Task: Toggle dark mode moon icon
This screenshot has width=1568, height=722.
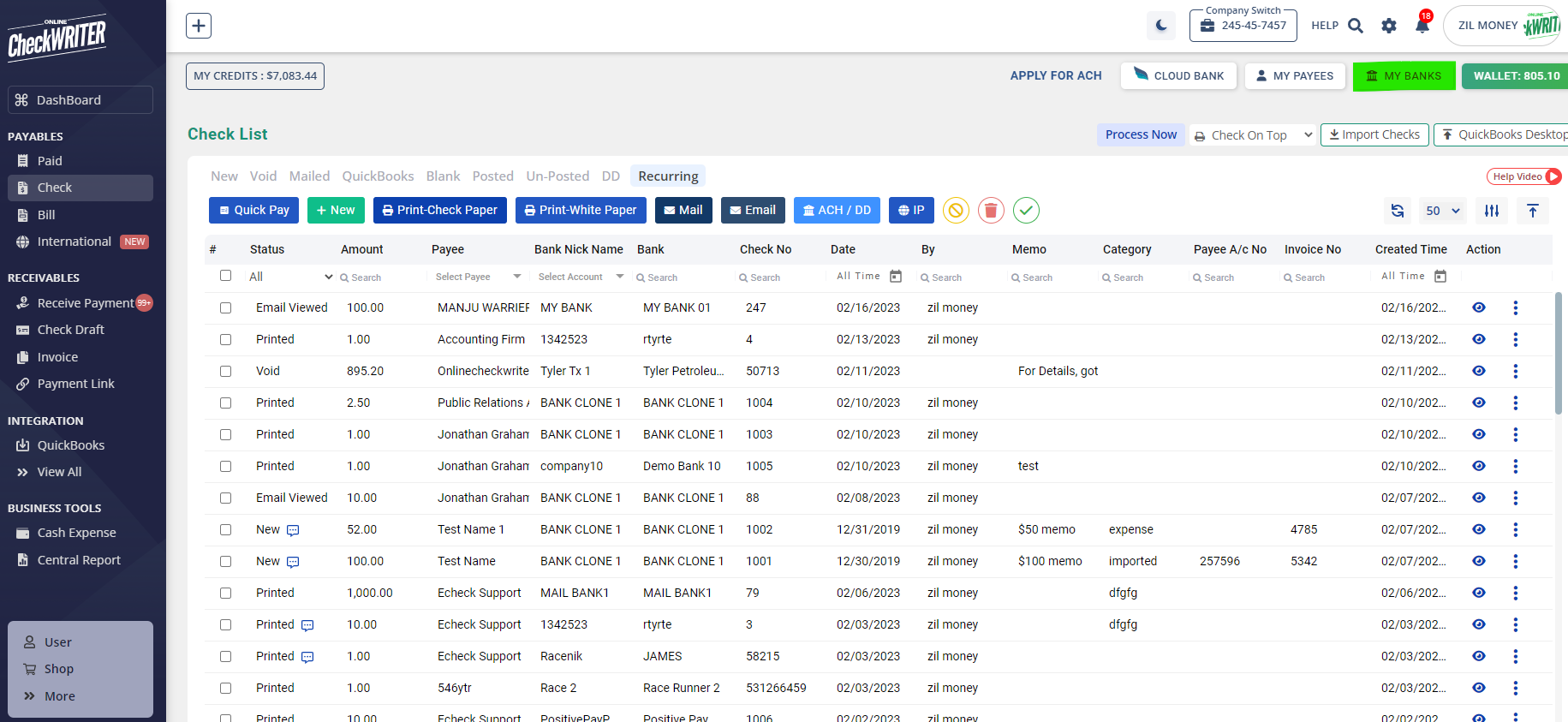Action: (1161, 26)
